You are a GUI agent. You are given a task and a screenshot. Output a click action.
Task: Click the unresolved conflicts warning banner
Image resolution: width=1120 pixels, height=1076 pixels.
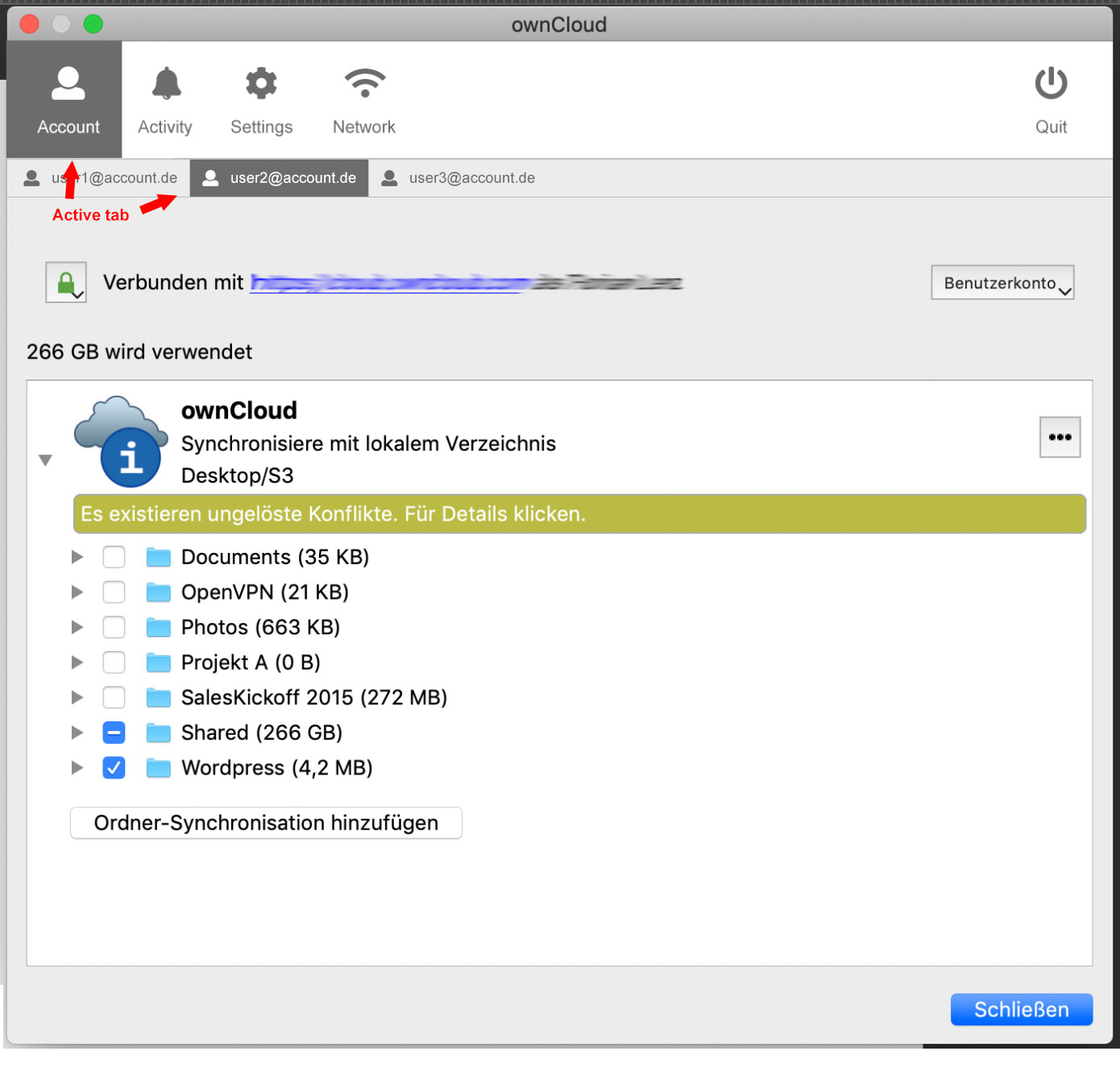579,514
